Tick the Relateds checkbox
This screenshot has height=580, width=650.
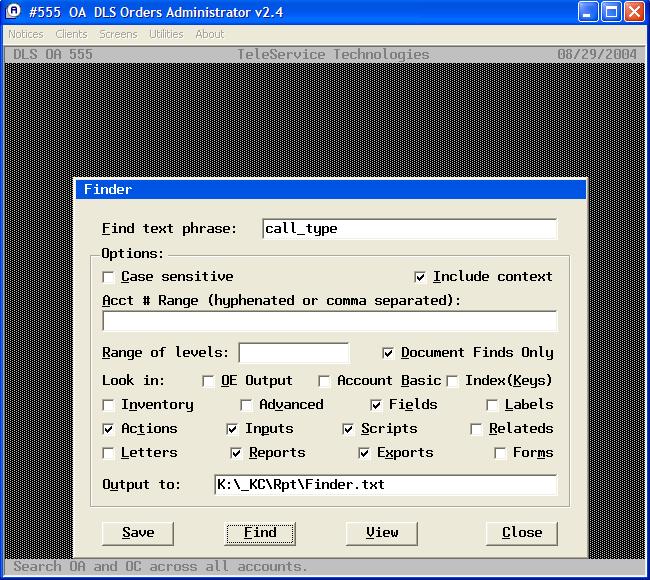pyautogui.click(x=476, y=429)
